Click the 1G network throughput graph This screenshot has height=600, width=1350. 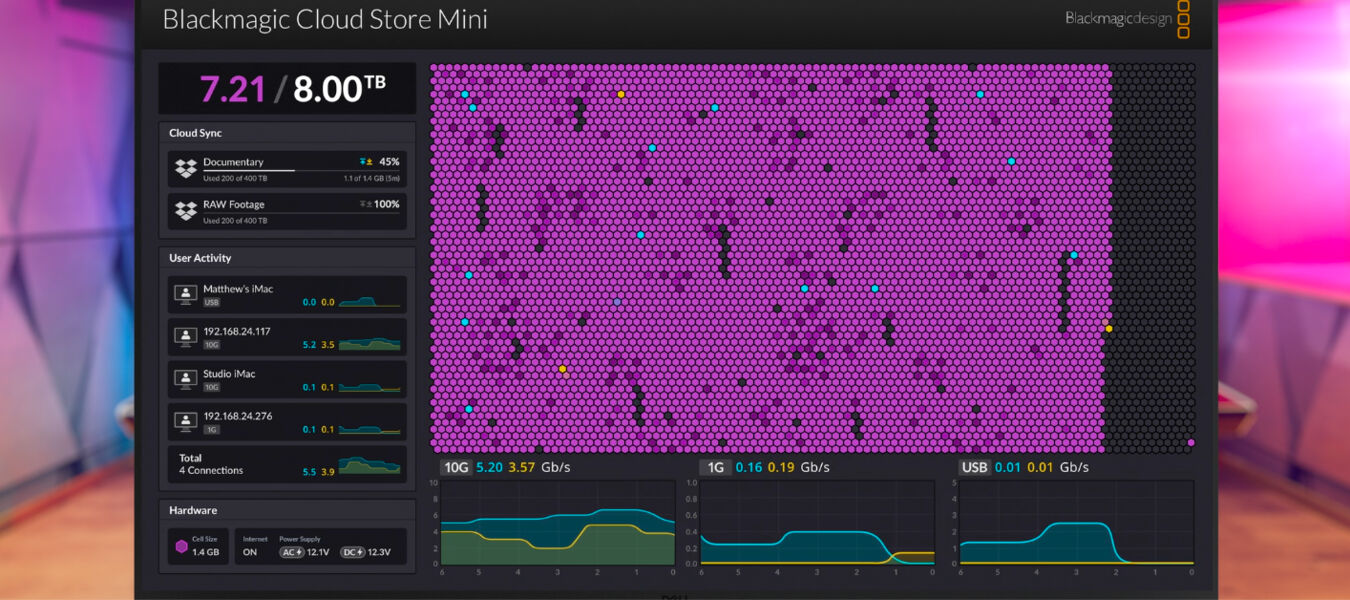(816, 524)
